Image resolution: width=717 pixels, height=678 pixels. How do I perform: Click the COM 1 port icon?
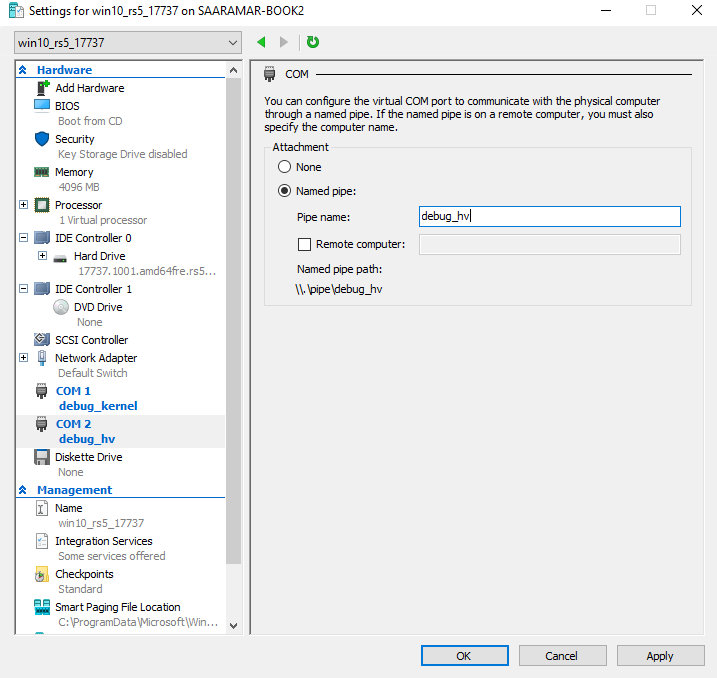[42, 391]
